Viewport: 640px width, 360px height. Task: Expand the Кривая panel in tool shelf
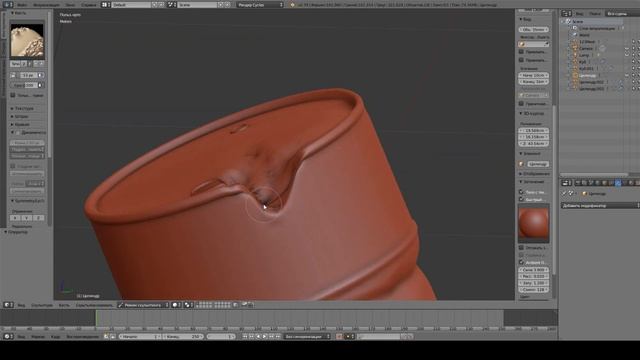click(x=20, y=124)
